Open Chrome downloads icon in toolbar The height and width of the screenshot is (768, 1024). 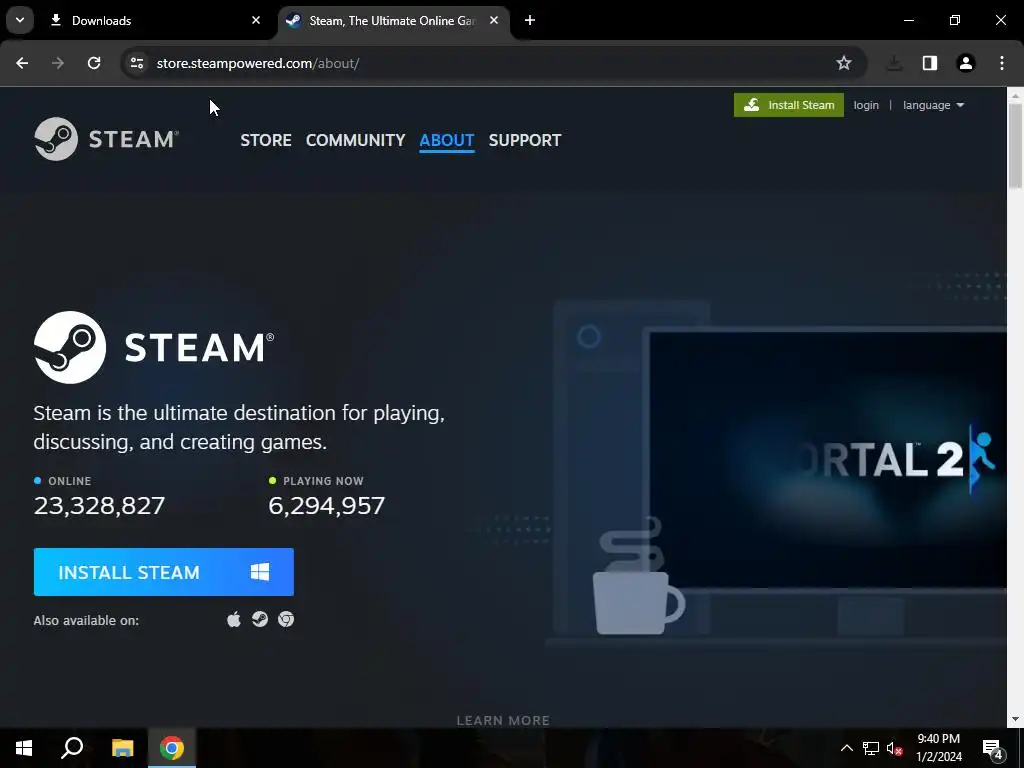(894, 63)
